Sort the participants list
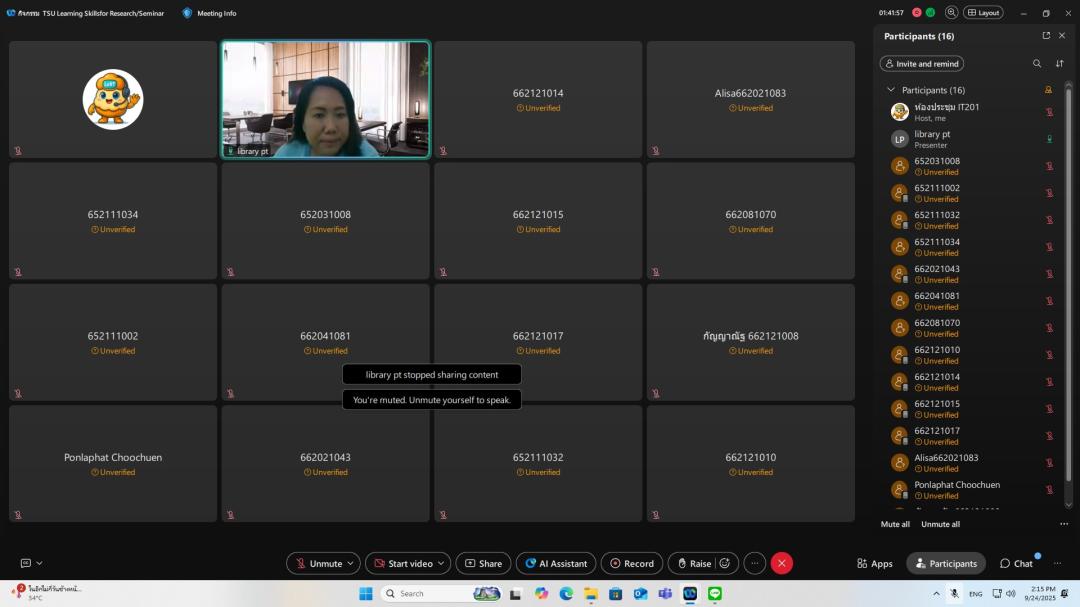The width and height of the screenshot is (1080, 607). click(1060, 64)
